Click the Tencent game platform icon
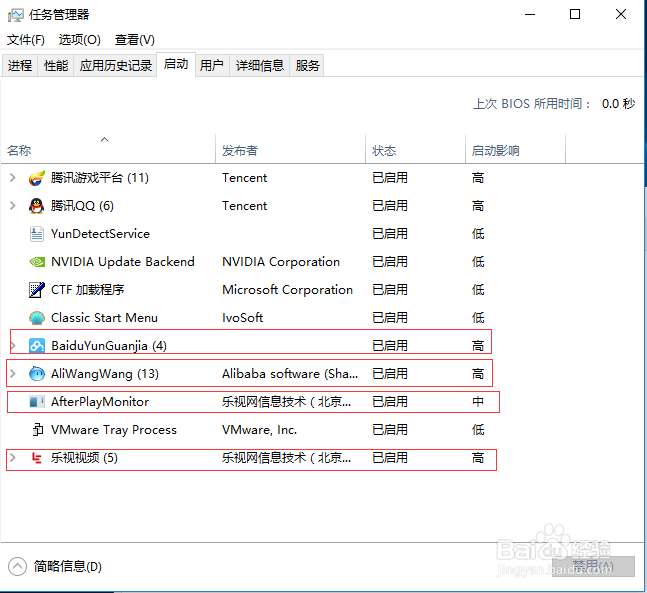 click(37, 178)
